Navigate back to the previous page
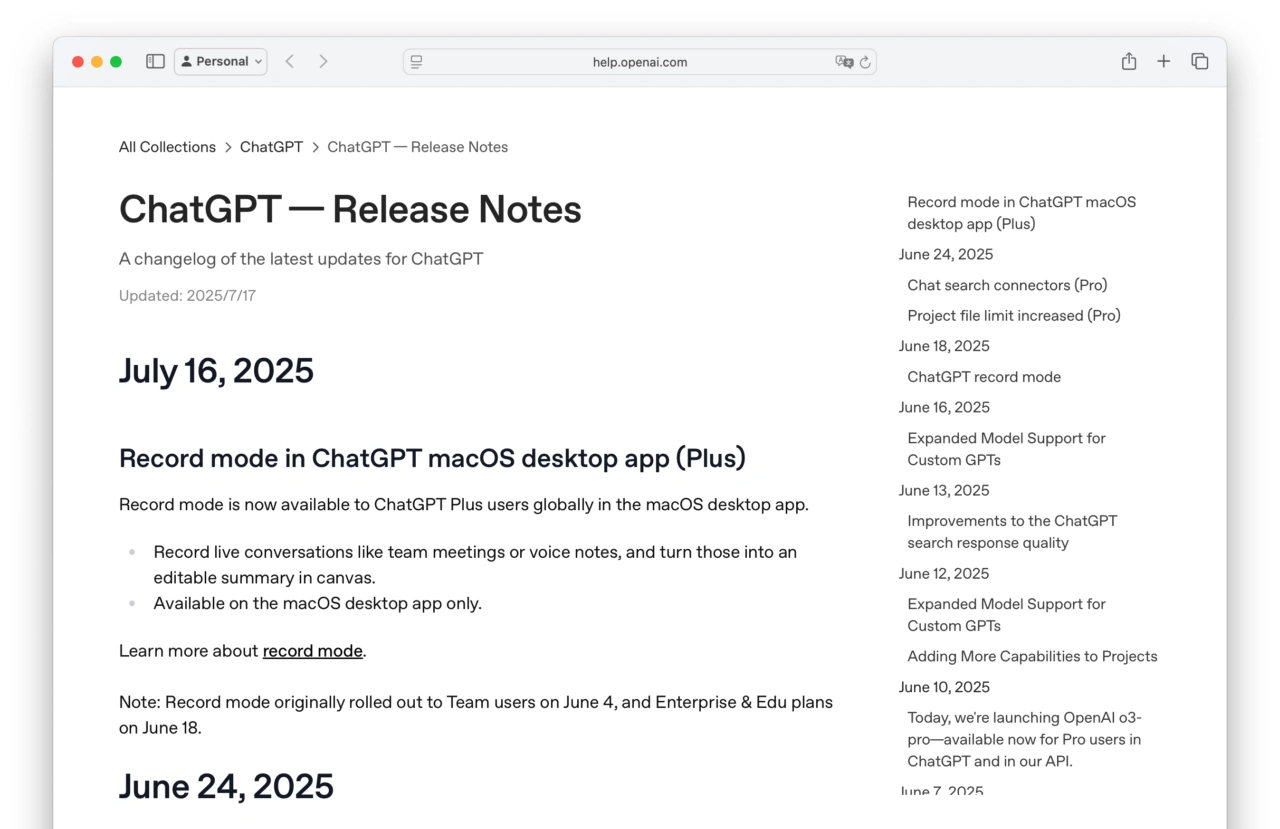This screenshot has width=1280, height=829. coord(289,61)
